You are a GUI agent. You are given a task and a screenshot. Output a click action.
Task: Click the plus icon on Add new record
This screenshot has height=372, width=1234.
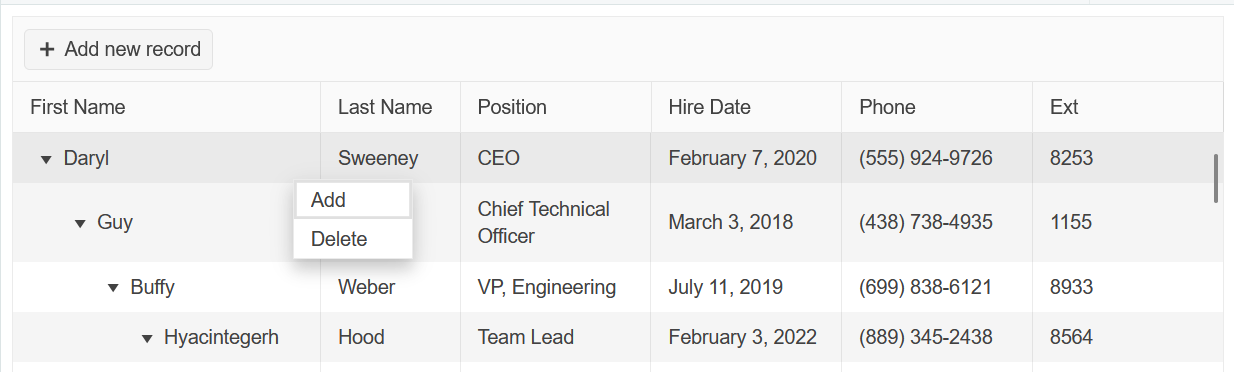pos(46,49)
